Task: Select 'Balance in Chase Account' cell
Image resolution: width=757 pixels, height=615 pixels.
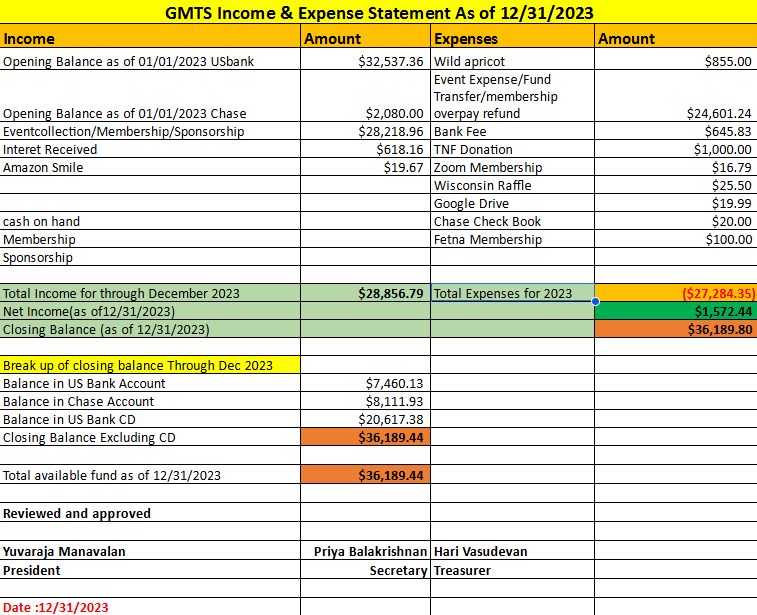Action: coord(150,401)
